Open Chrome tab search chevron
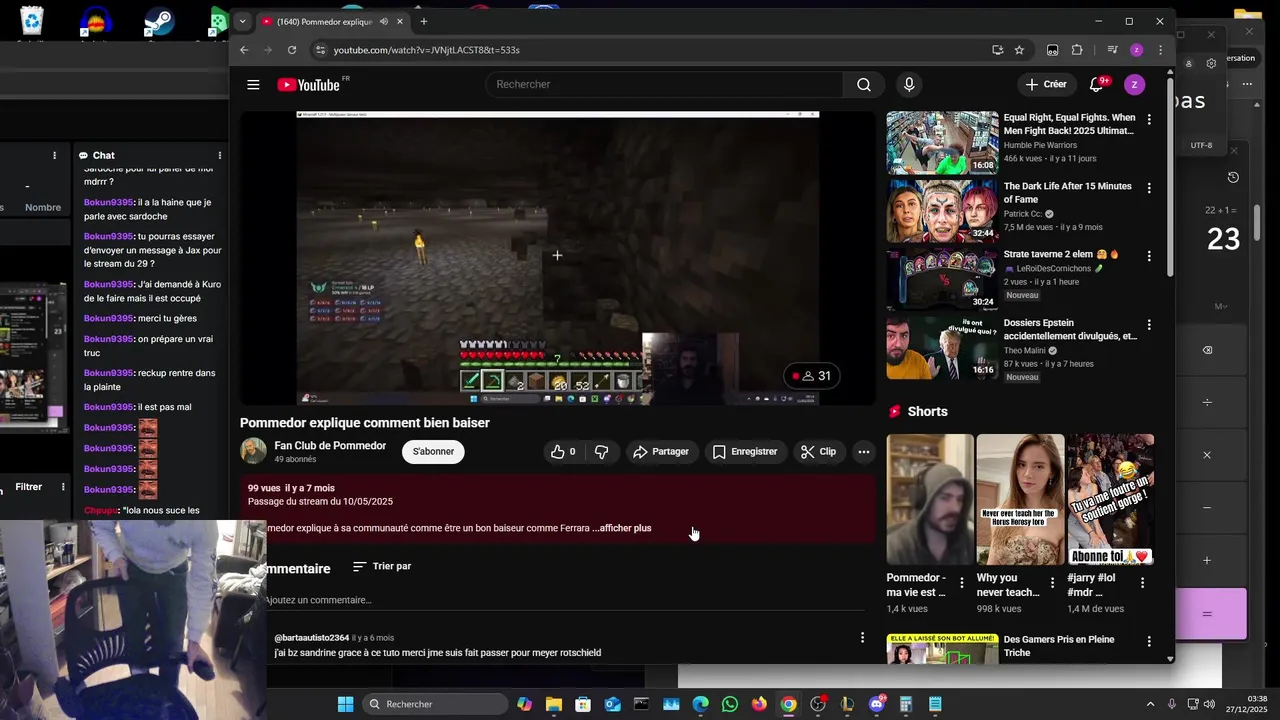The width and height of the screenshot is (1280, 720). pyautogui.click(x=242, y=21)
